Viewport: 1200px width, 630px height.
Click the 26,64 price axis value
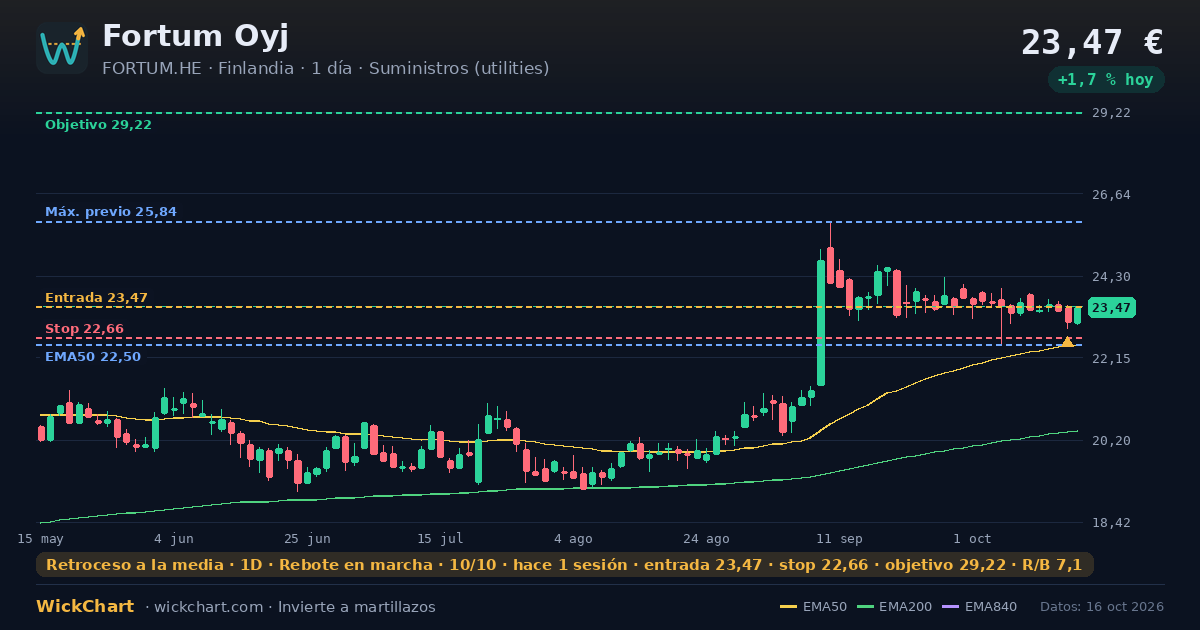1111,194
